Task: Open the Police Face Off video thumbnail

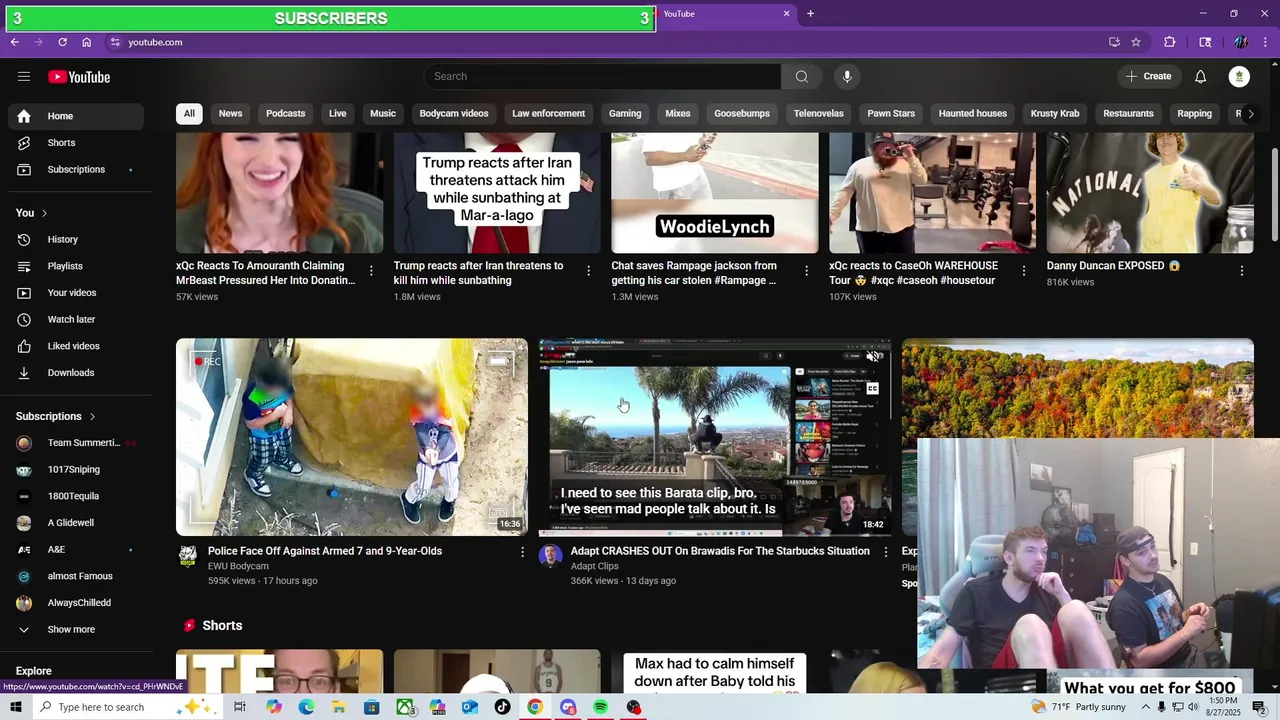Action: coord(352,437)
